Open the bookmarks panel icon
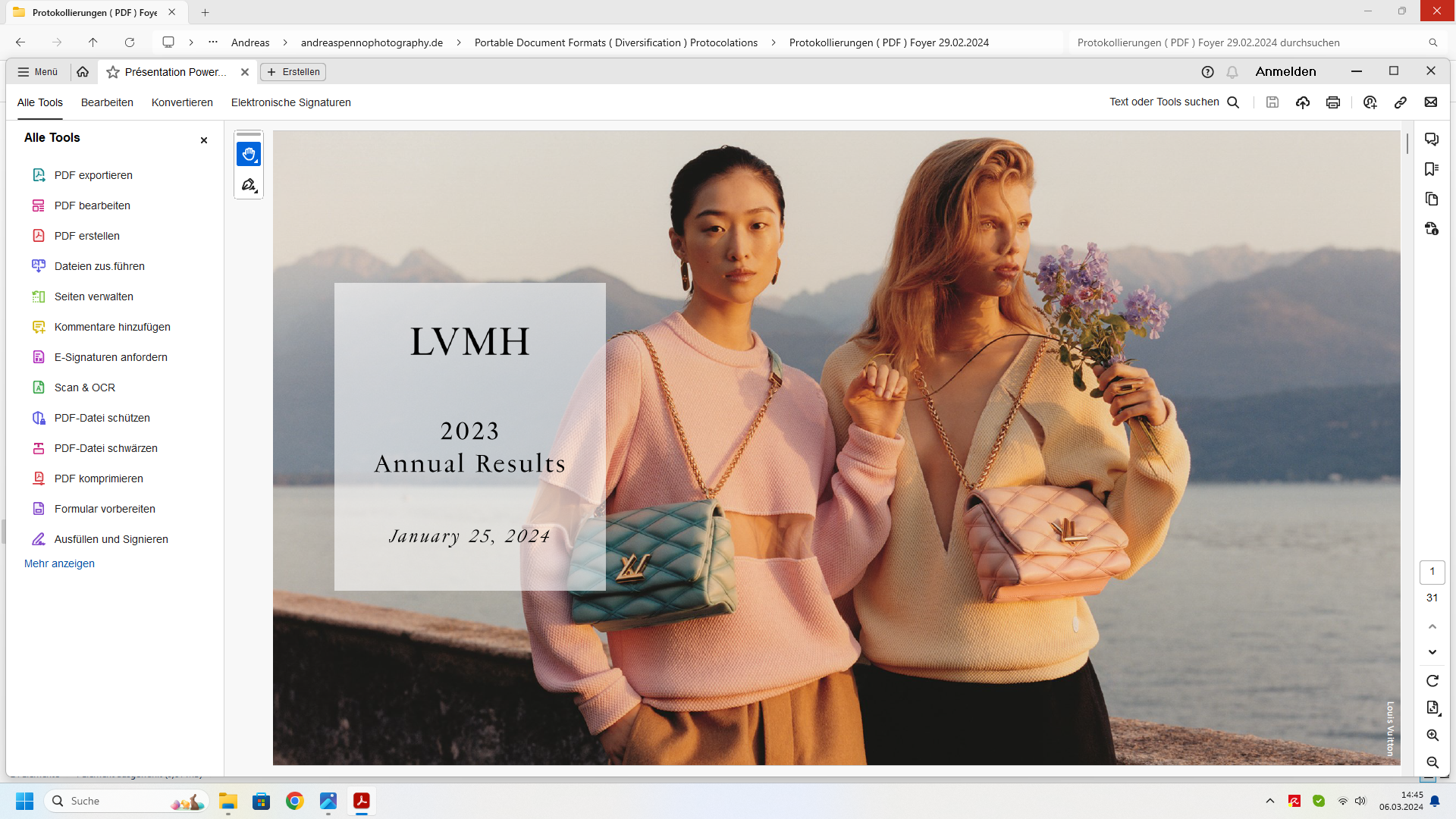This screenshot has width=1456, height=819. point(1432,169)
